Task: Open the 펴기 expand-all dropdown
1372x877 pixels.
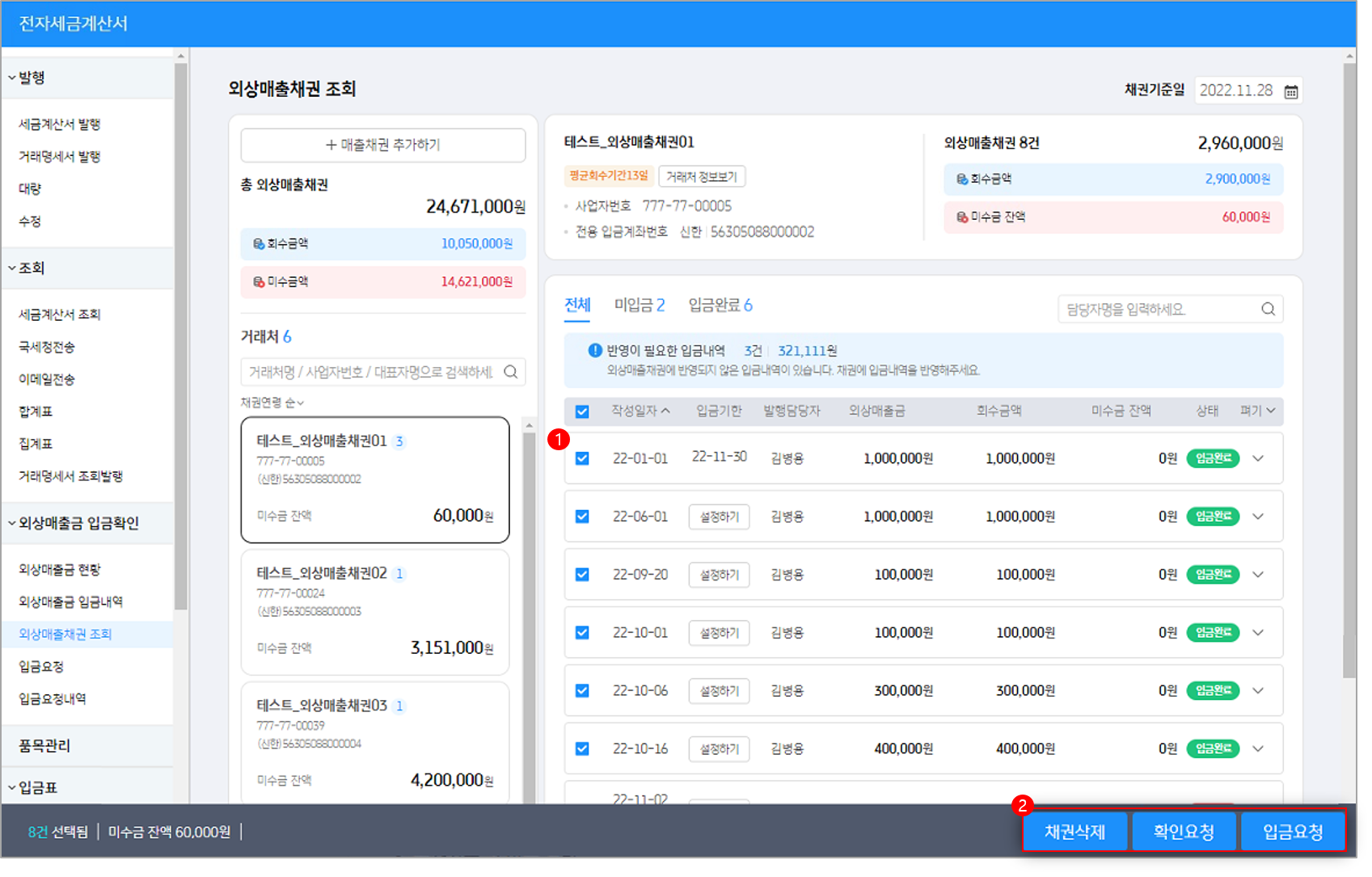Action: pos(1257,411)
